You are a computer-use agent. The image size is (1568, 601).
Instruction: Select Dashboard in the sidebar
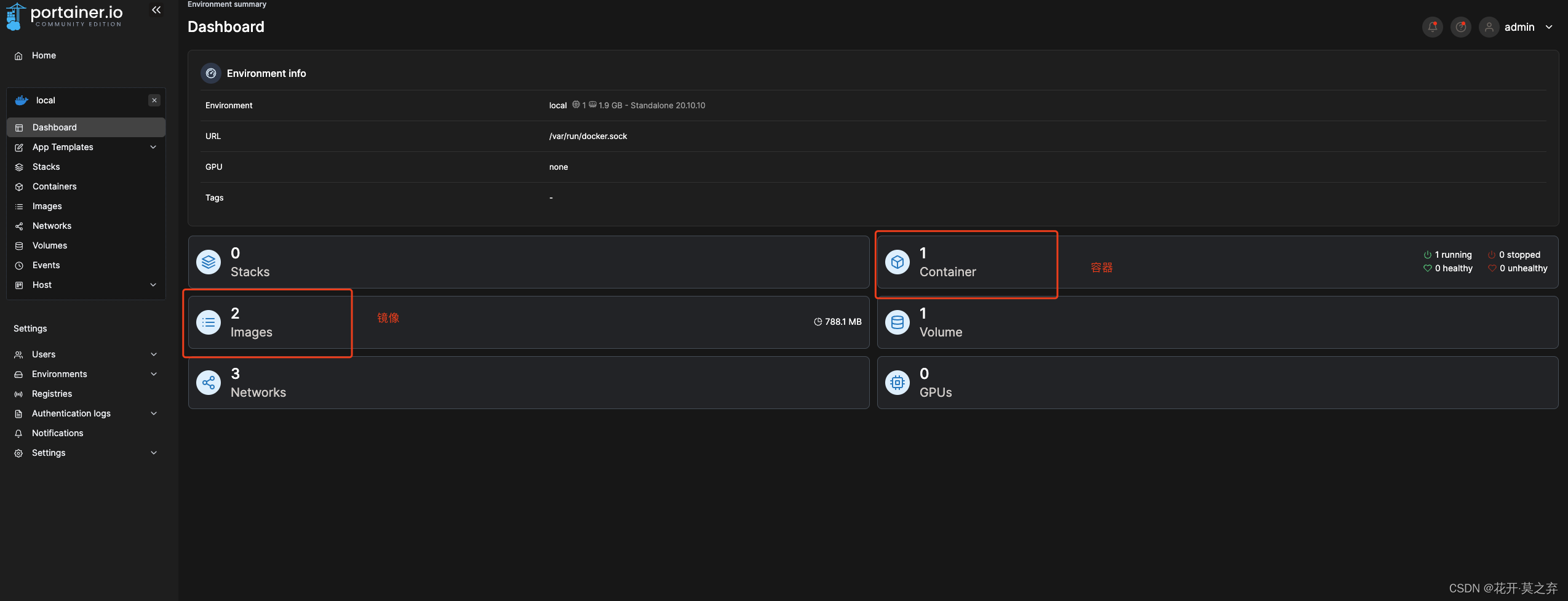(54, 127)
